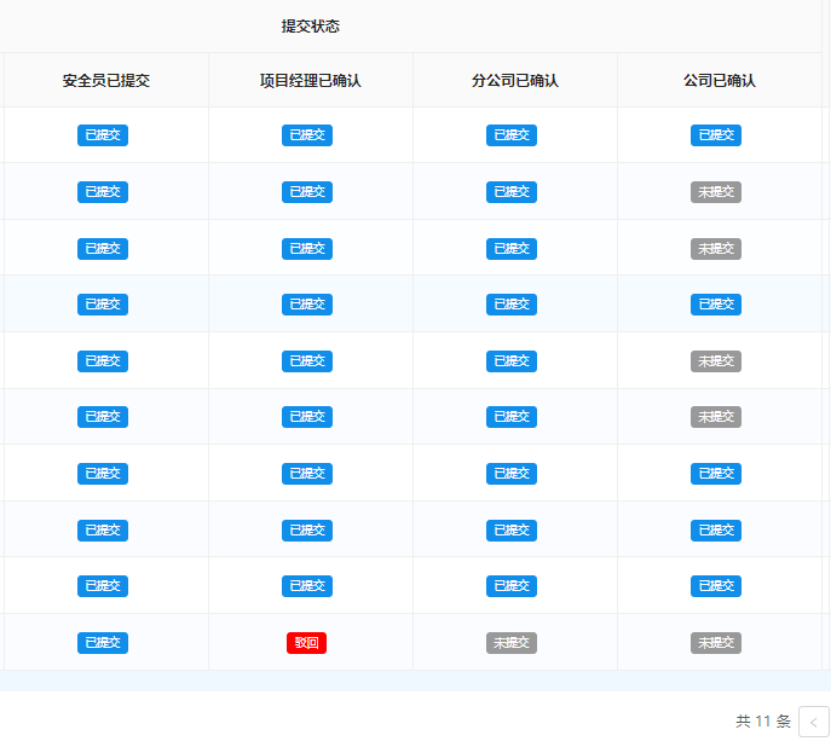
Task: Click fifth row's 未提交 badge under 公司已确认
Action: pos(715,361)
